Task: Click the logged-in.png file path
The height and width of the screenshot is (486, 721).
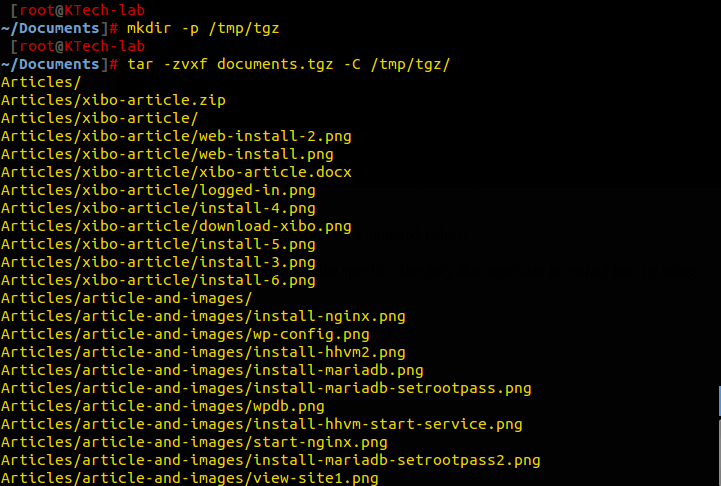Action: tap(158, 190)
